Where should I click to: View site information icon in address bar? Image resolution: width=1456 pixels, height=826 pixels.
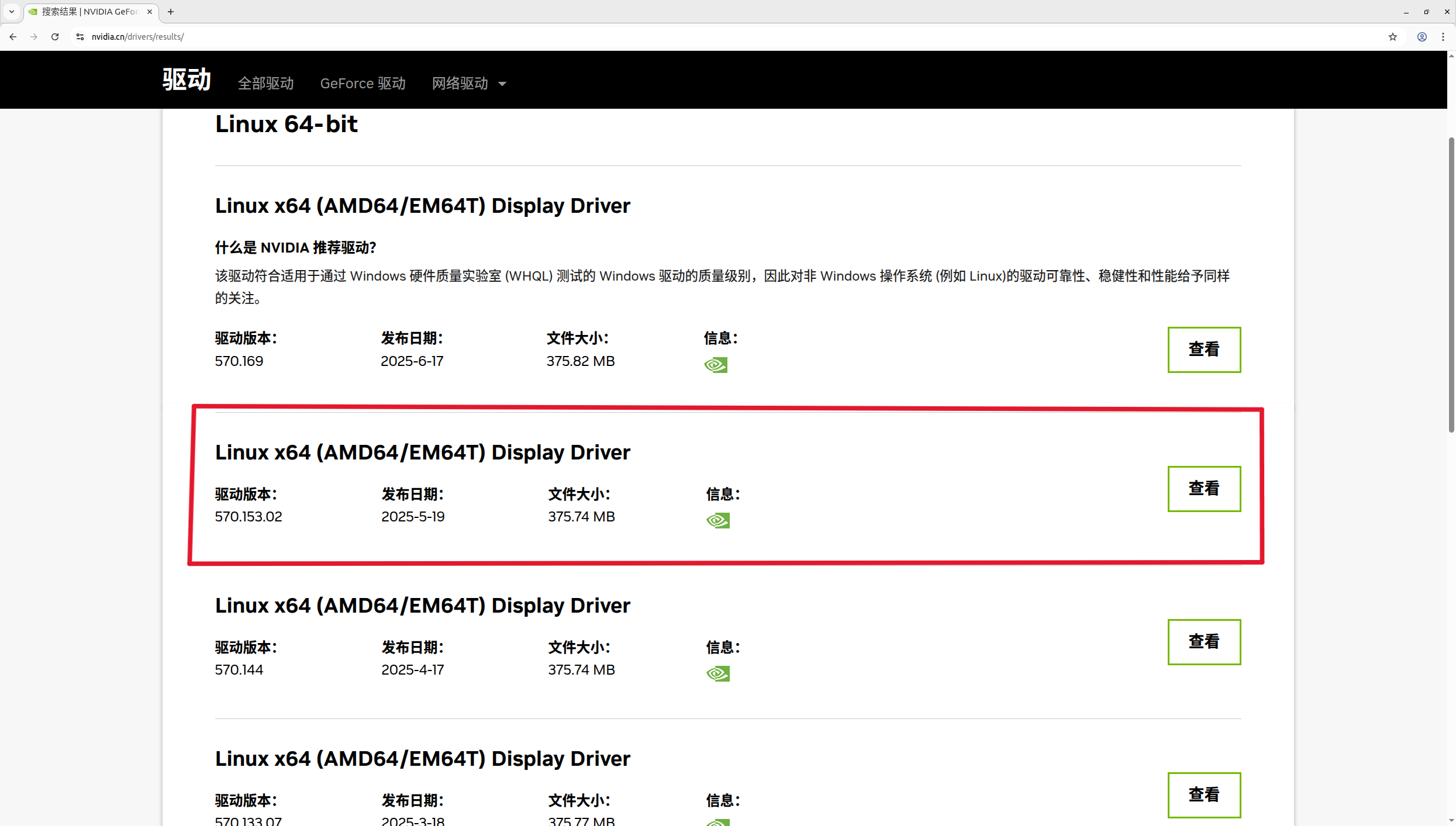point(80,37)
